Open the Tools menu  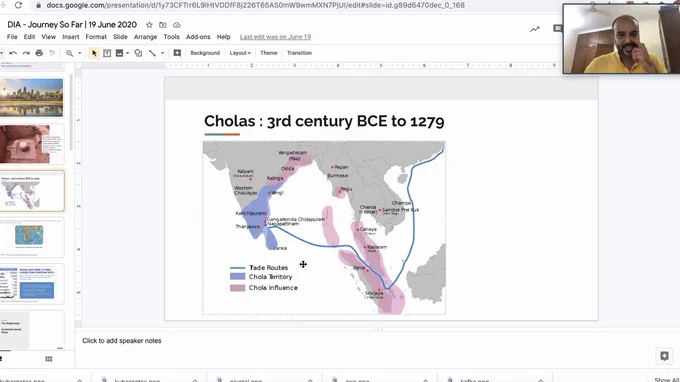tap(171, 37)
